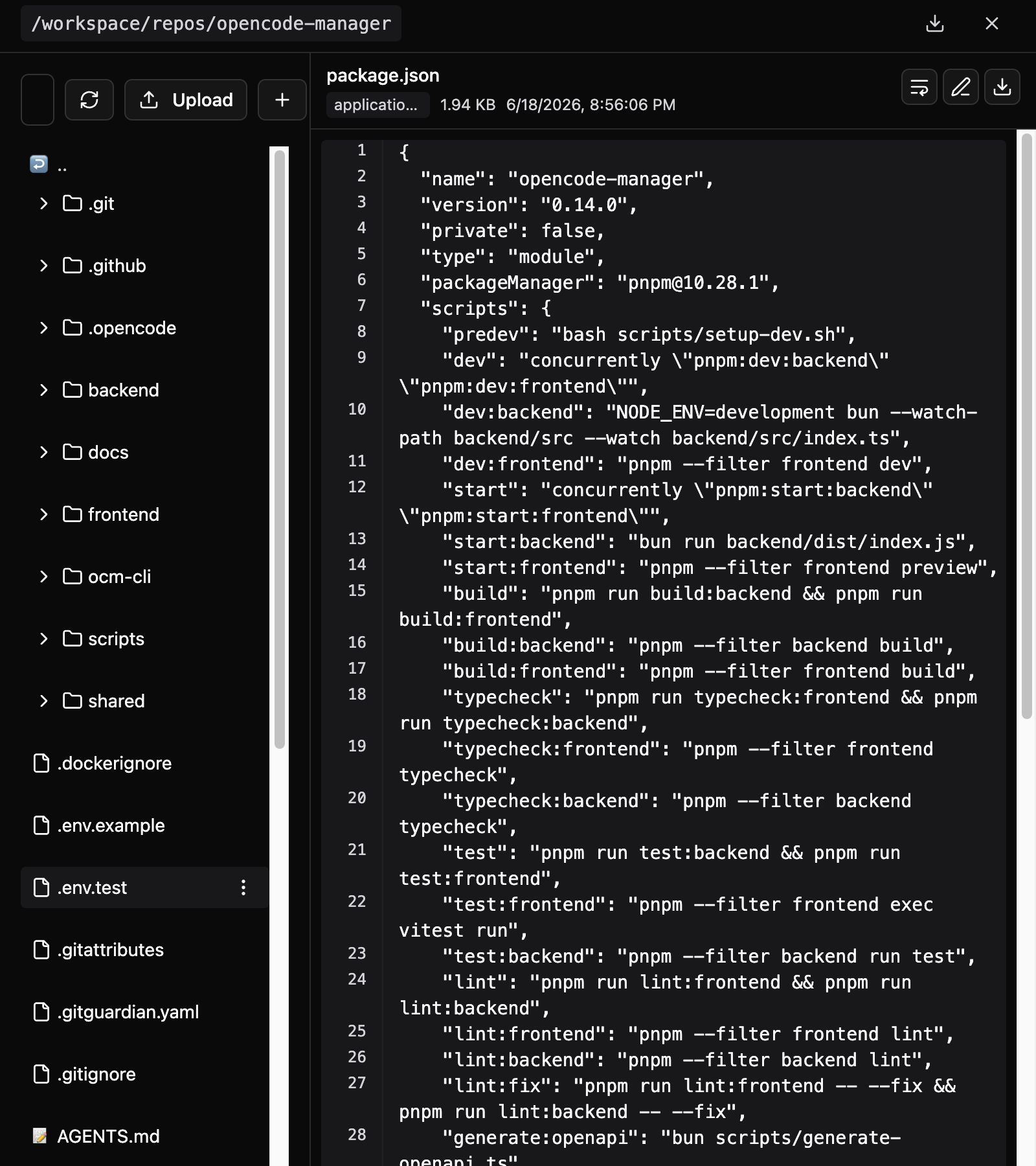
Task: Click the code viewer scrollbar
Action: click(x=1027, y=426)
